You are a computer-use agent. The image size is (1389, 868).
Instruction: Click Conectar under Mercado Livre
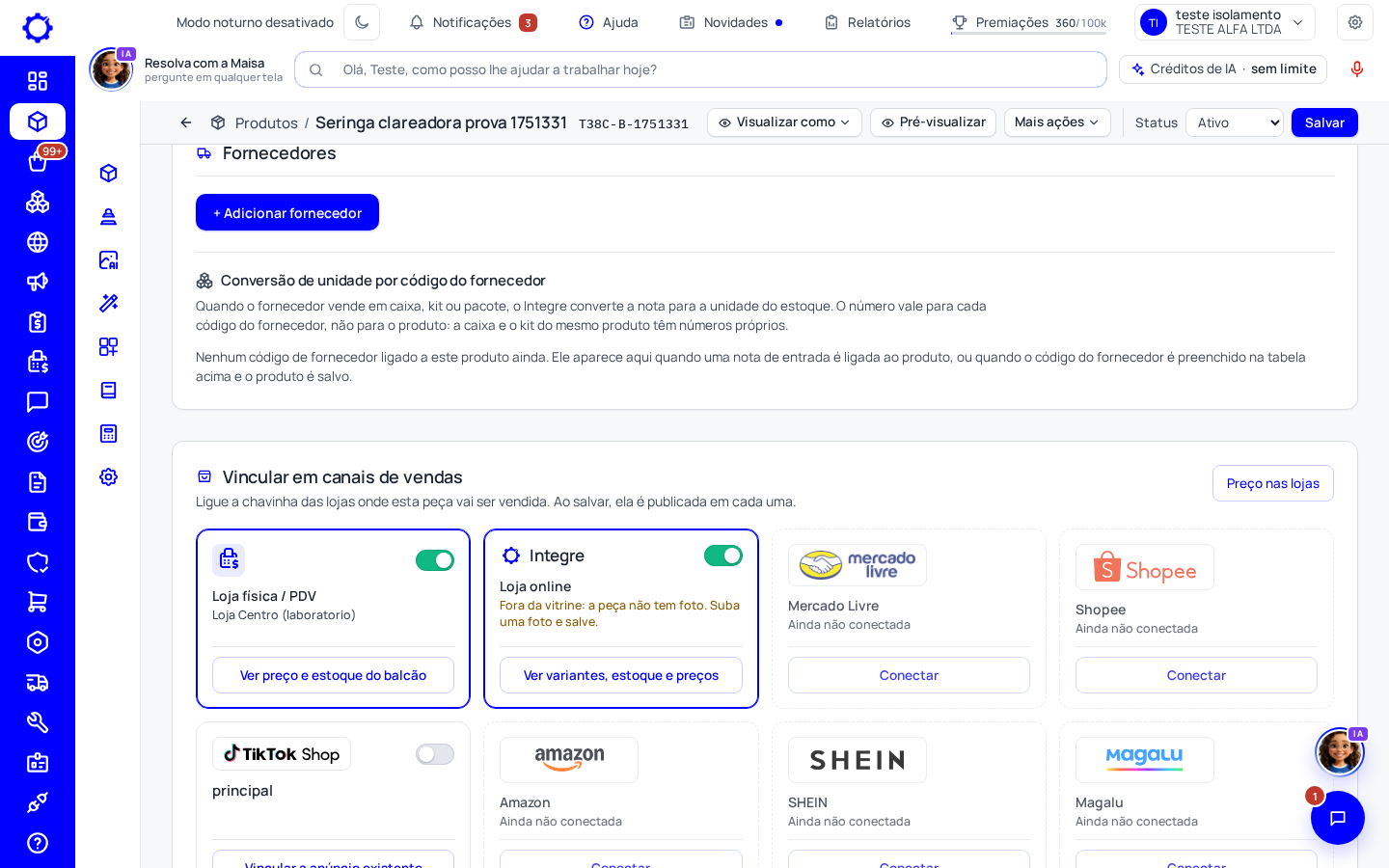pos(909,675)
